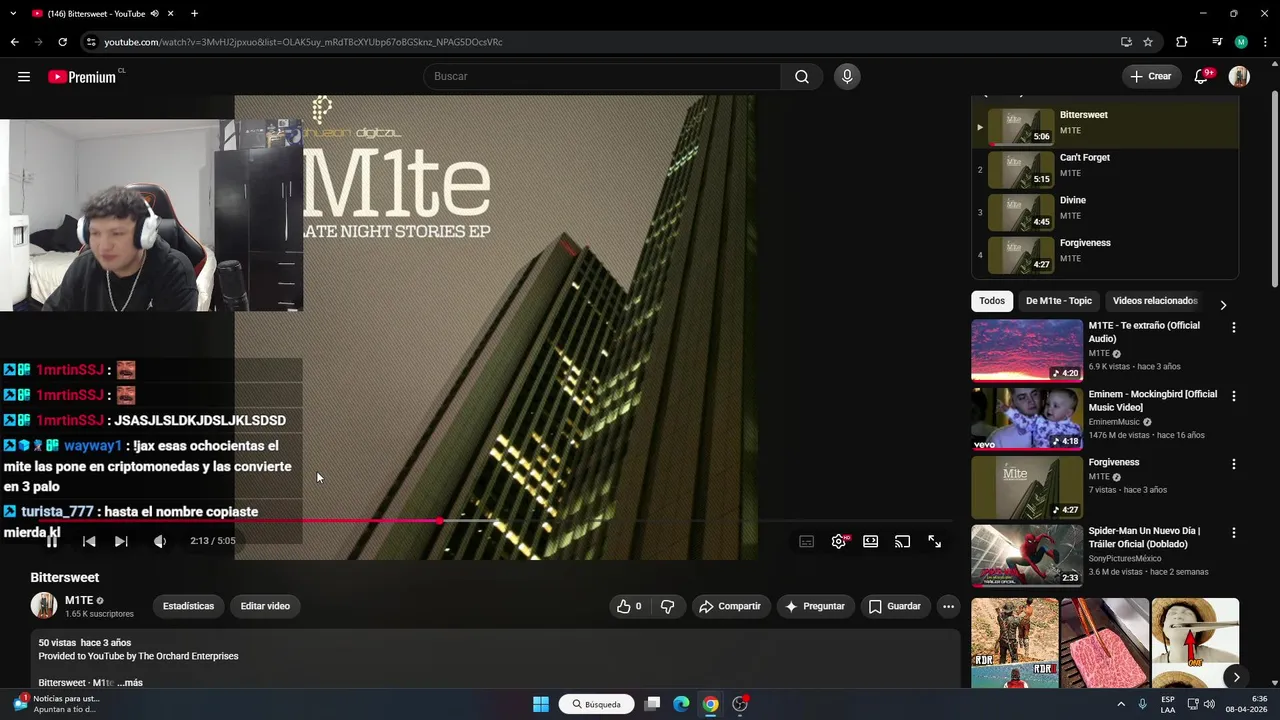The image size is (1280, 720).
Task: Open YouTube account avatar menu
Action: (1239, 77)
